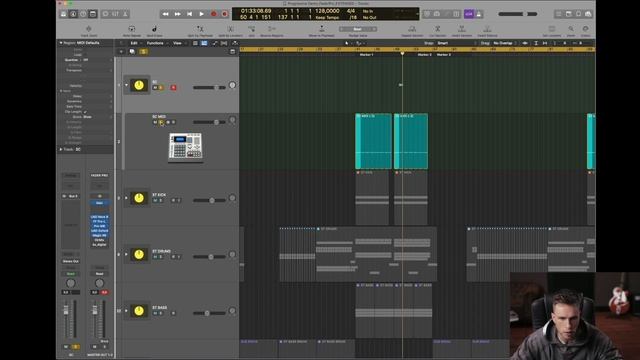Open the pointer tool menu
640x360 pixels.
coord(347,43)
